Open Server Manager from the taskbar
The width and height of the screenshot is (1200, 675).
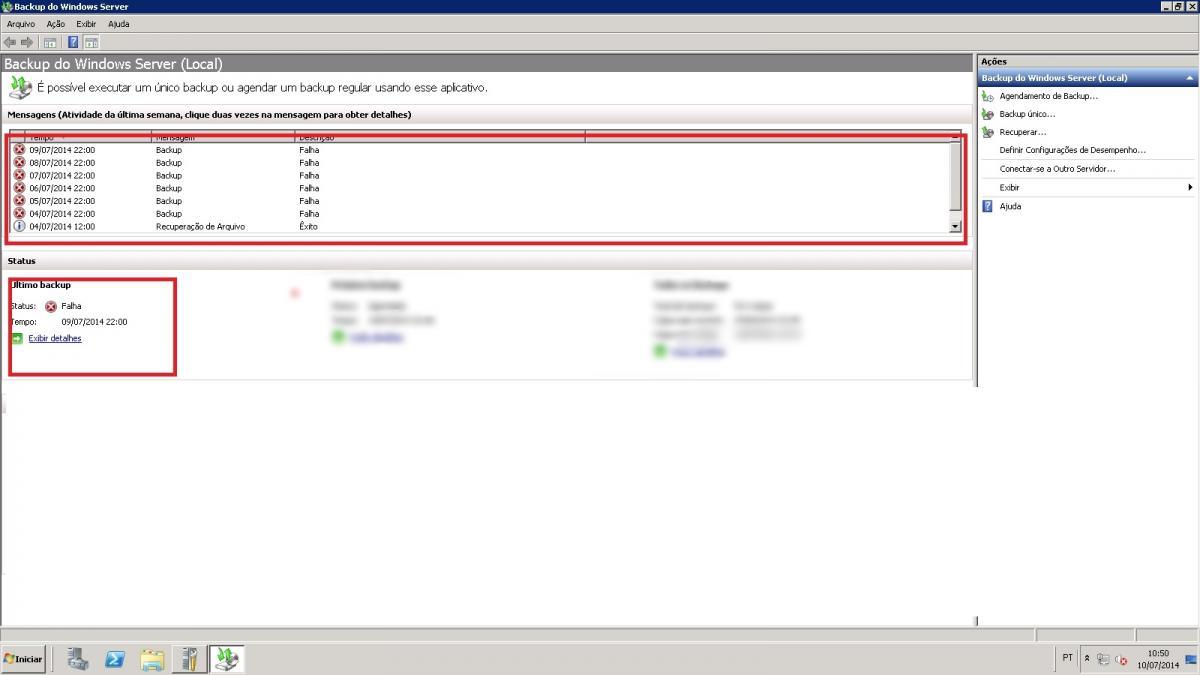(x=78, y=658)
